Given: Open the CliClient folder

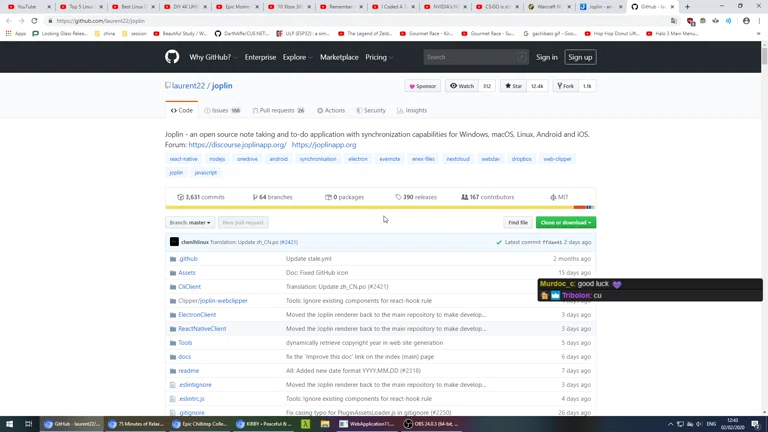Looking at the screenshot, I should pos(190,287).
